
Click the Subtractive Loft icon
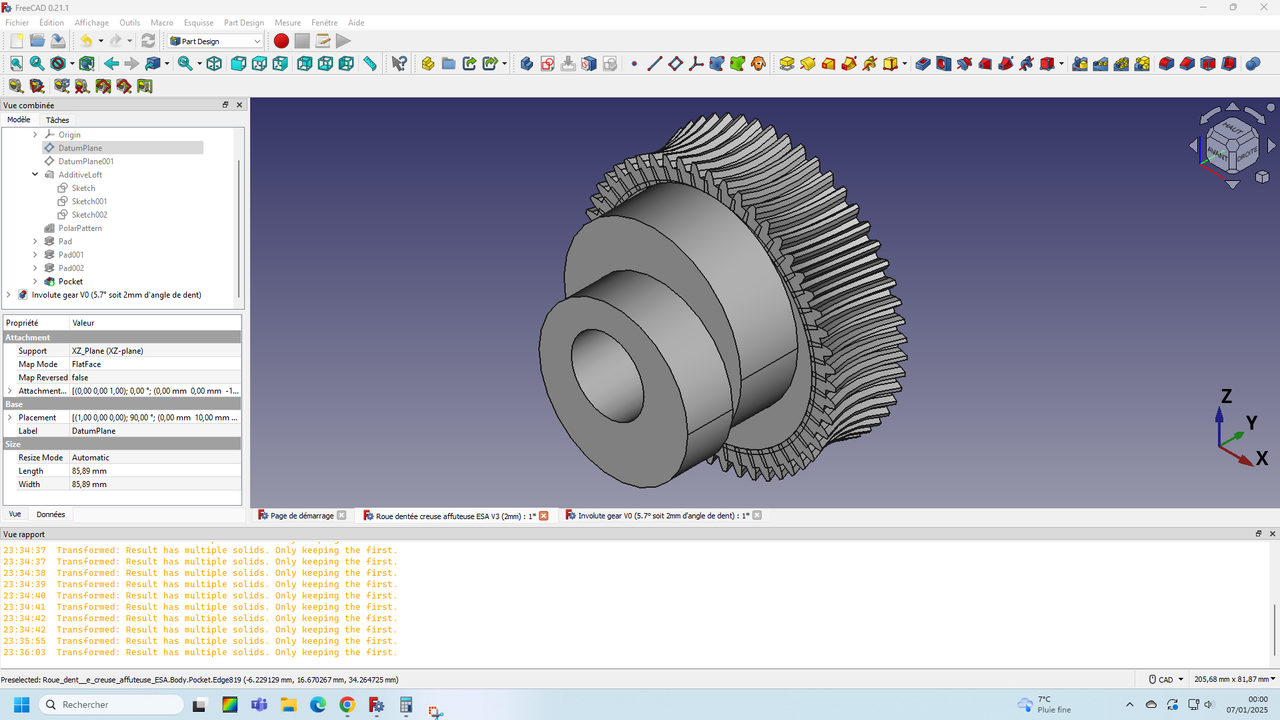pos(985,64)
